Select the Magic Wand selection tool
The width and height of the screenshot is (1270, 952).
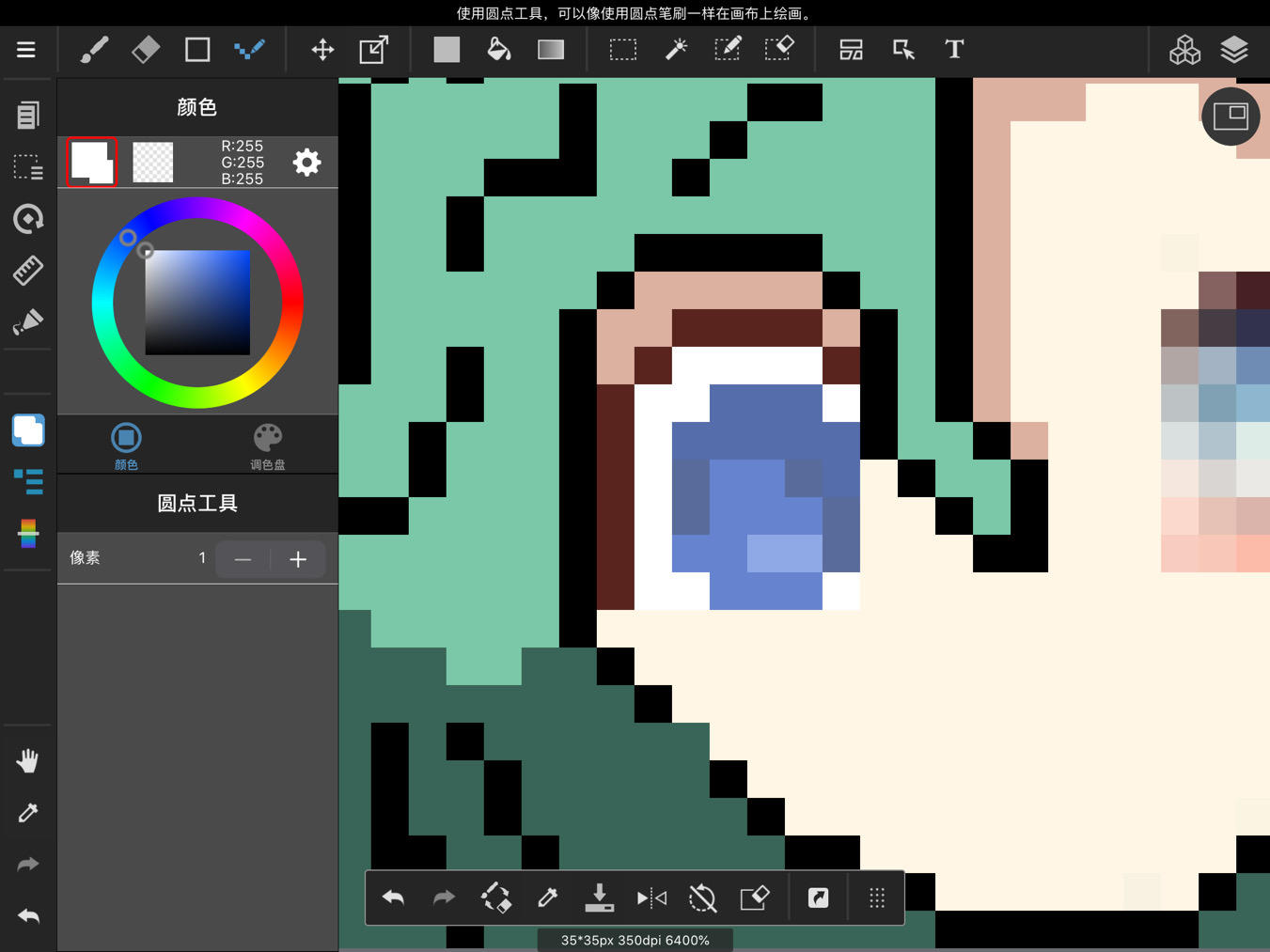(676, 49)
